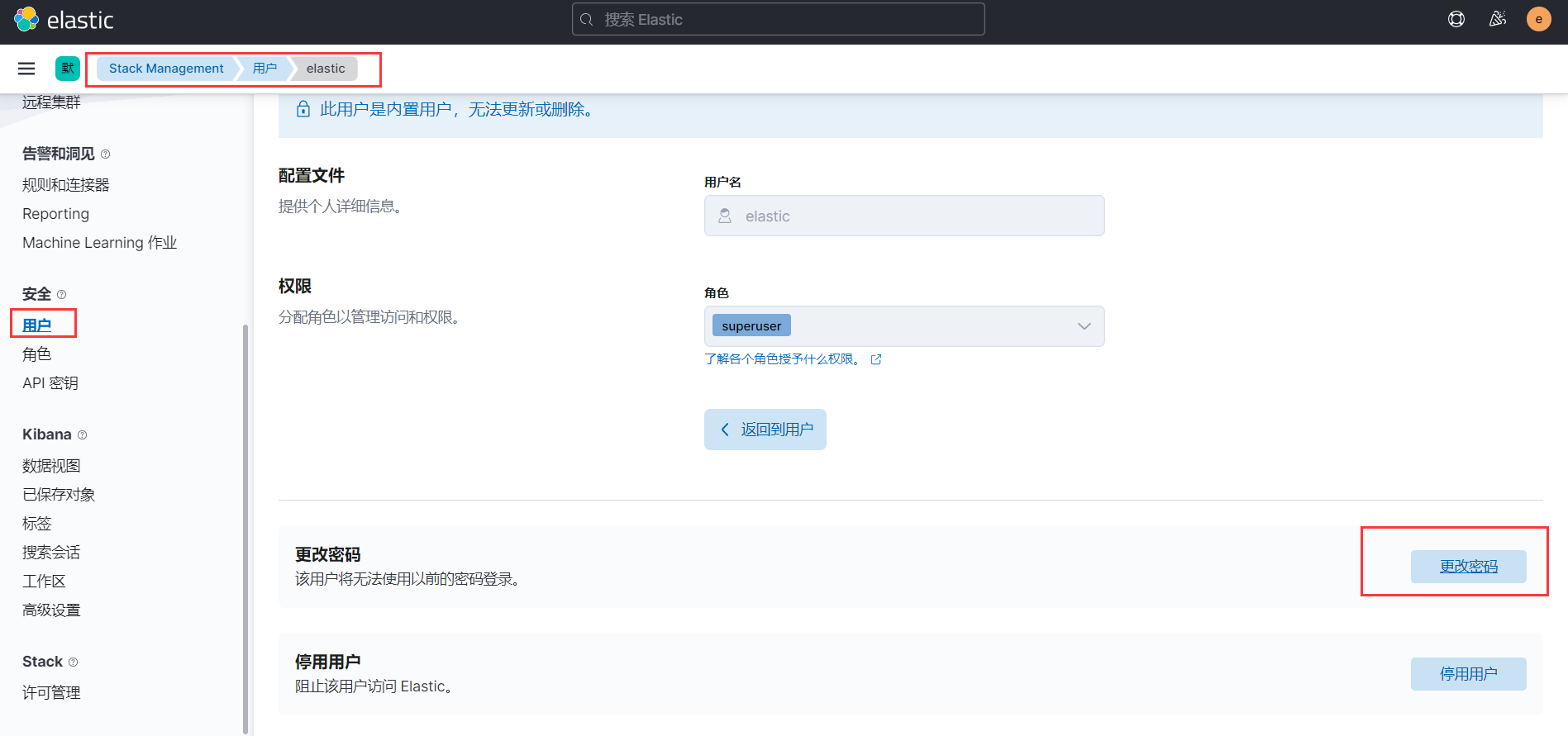Viewport: 1568px width, 736px height.
Task: Open 已保存对象 in the sidebar
Action: (x=59, y=495)
